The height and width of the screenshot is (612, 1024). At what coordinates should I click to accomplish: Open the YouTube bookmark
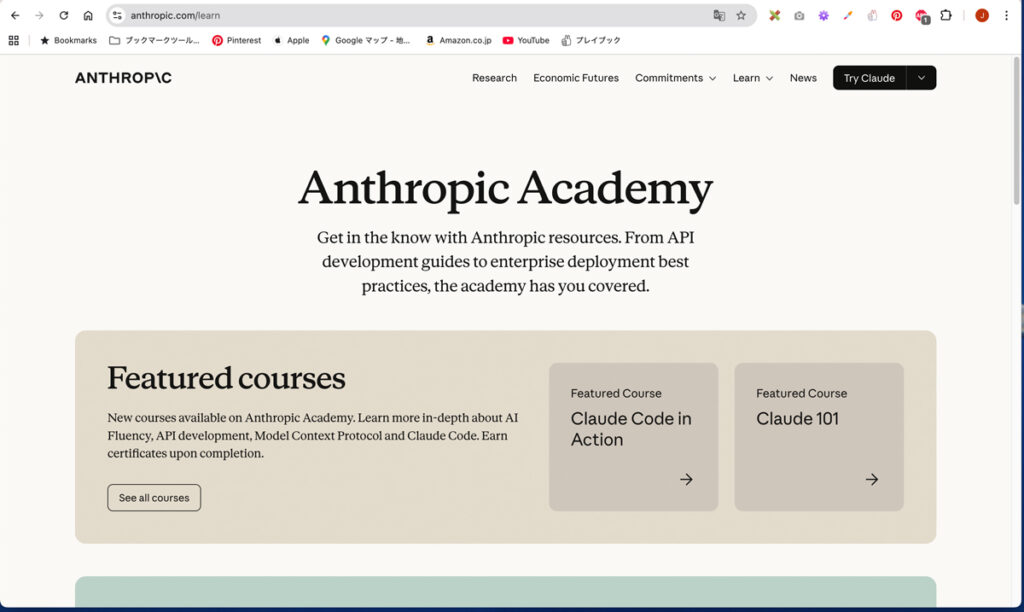(x=526, y=41)
